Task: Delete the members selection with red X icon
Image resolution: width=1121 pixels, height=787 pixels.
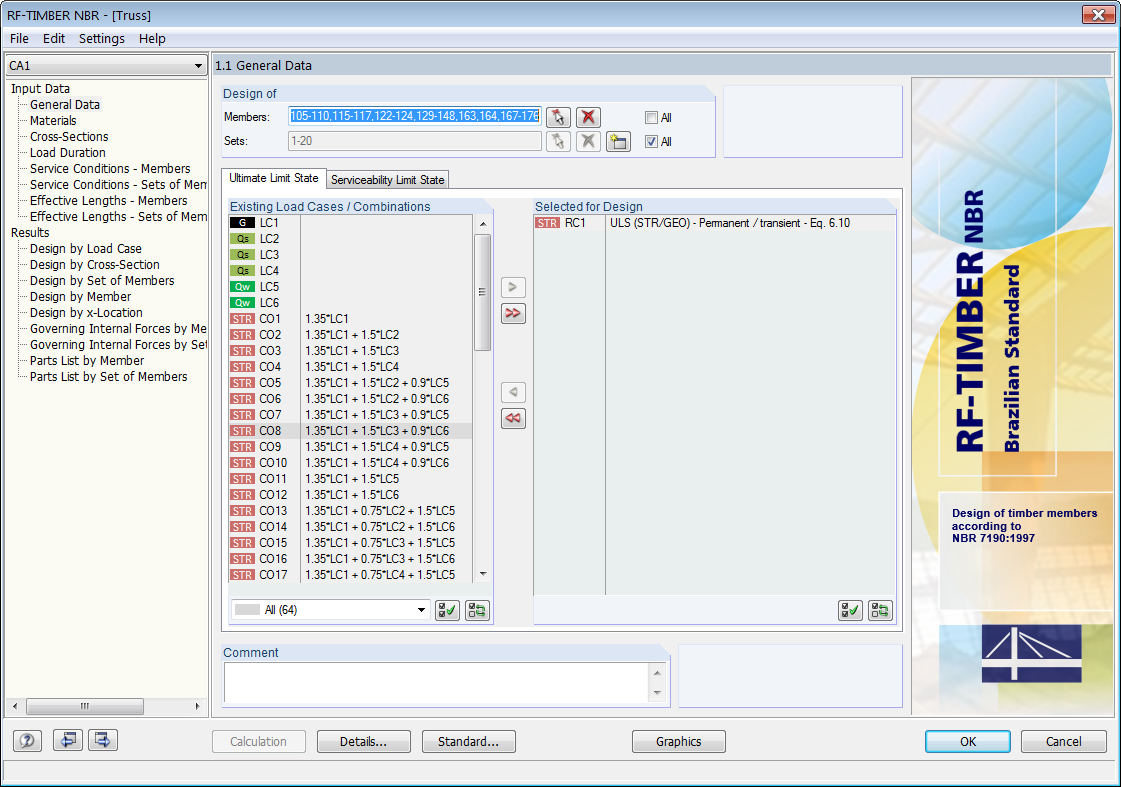Action: click(588, 117)
